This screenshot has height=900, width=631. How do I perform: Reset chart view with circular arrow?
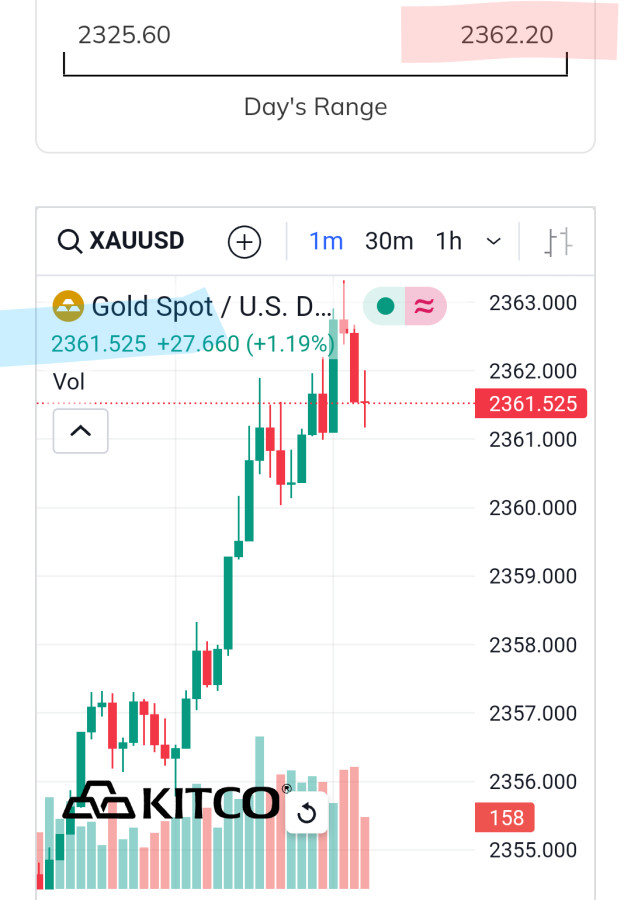[307, 813]
